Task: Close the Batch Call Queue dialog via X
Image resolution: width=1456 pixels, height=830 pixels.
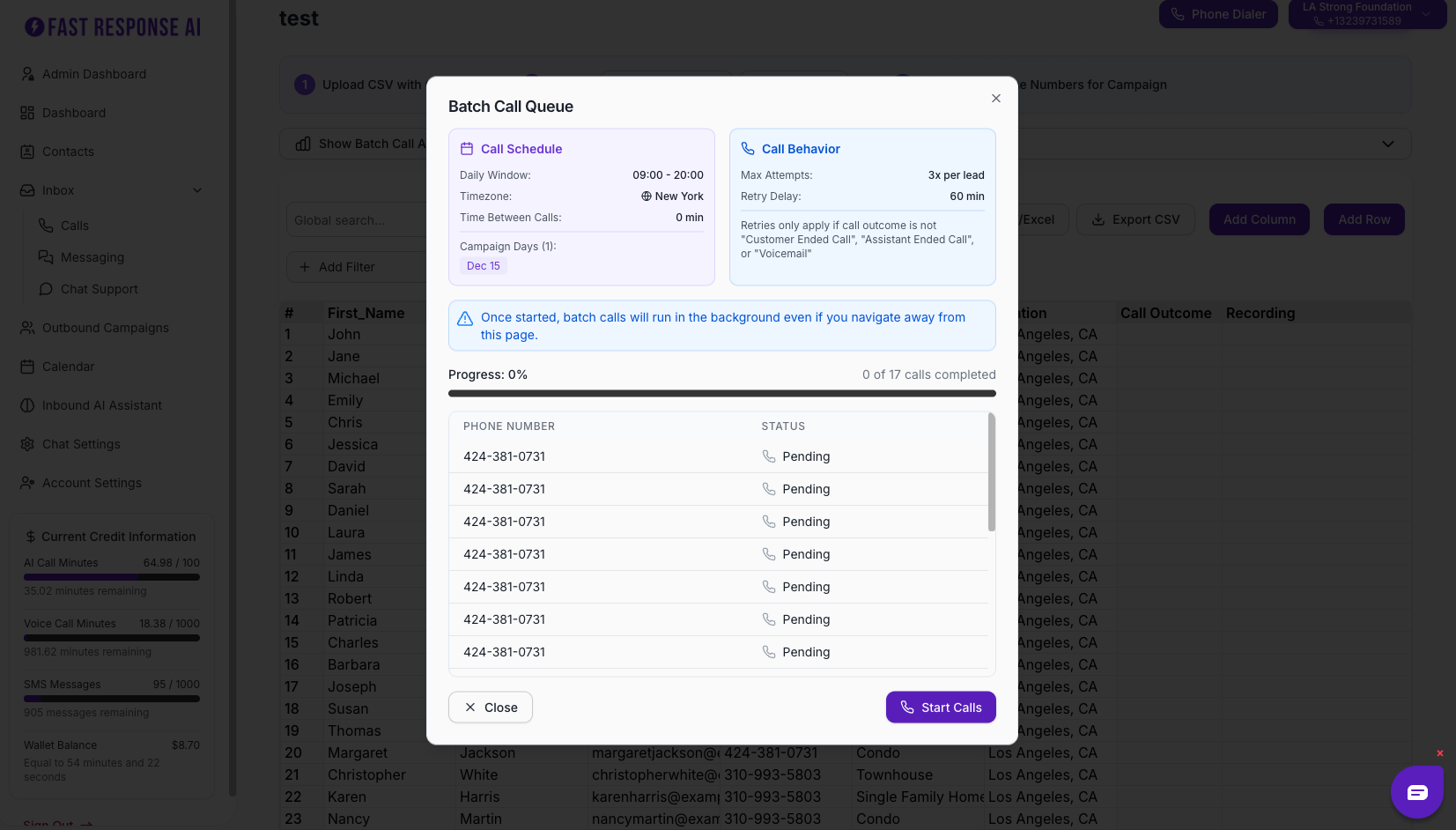Action: [995, 99]
